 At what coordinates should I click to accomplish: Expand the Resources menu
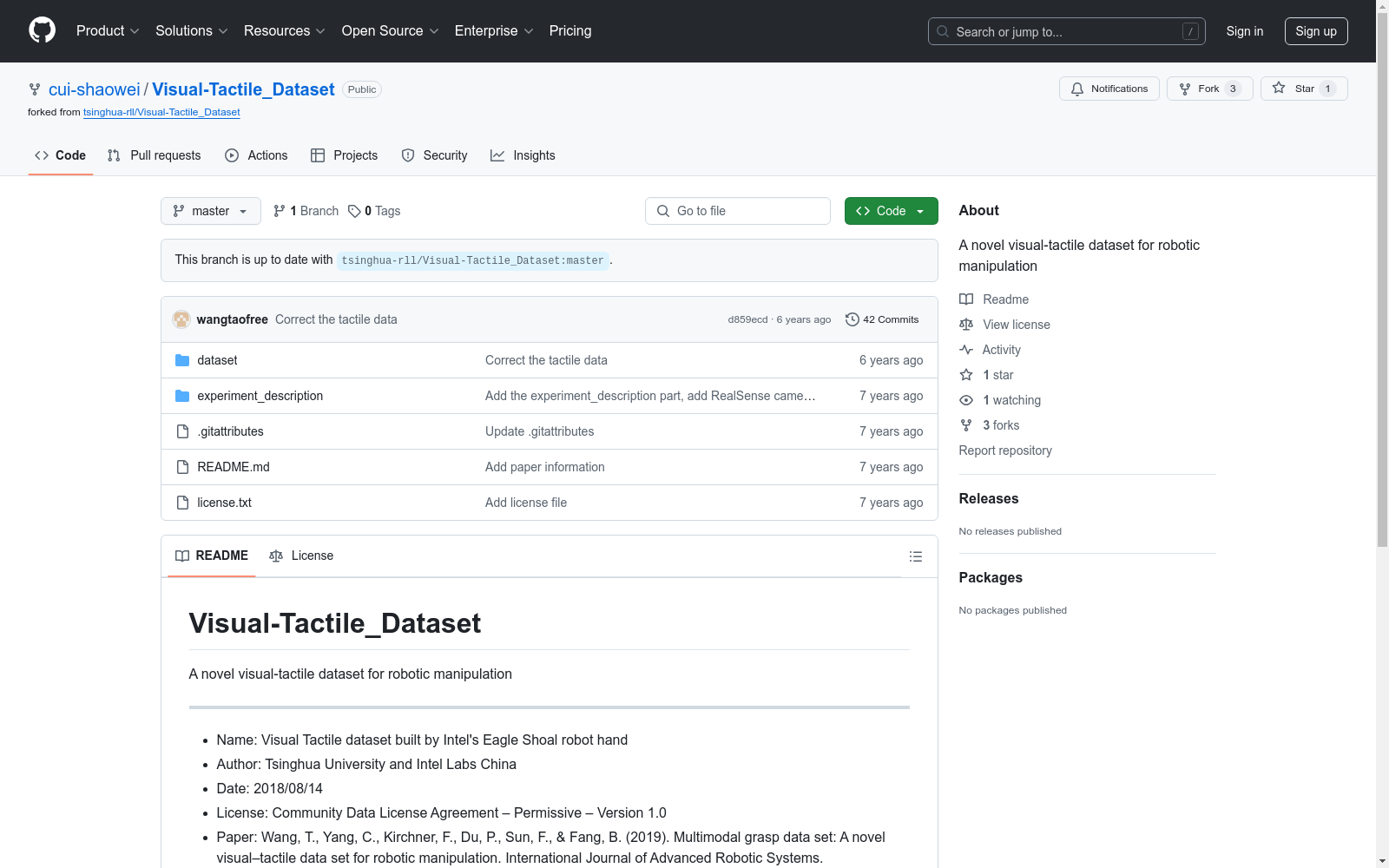click(285, 31)
